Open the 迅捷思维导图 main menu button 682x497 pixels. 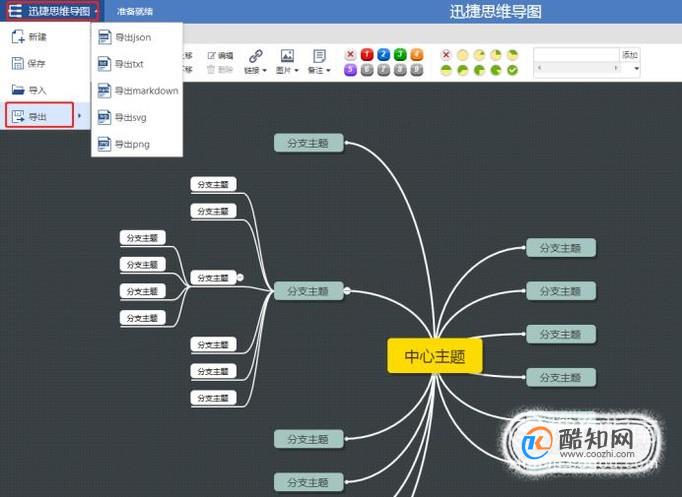pos(53,11)
